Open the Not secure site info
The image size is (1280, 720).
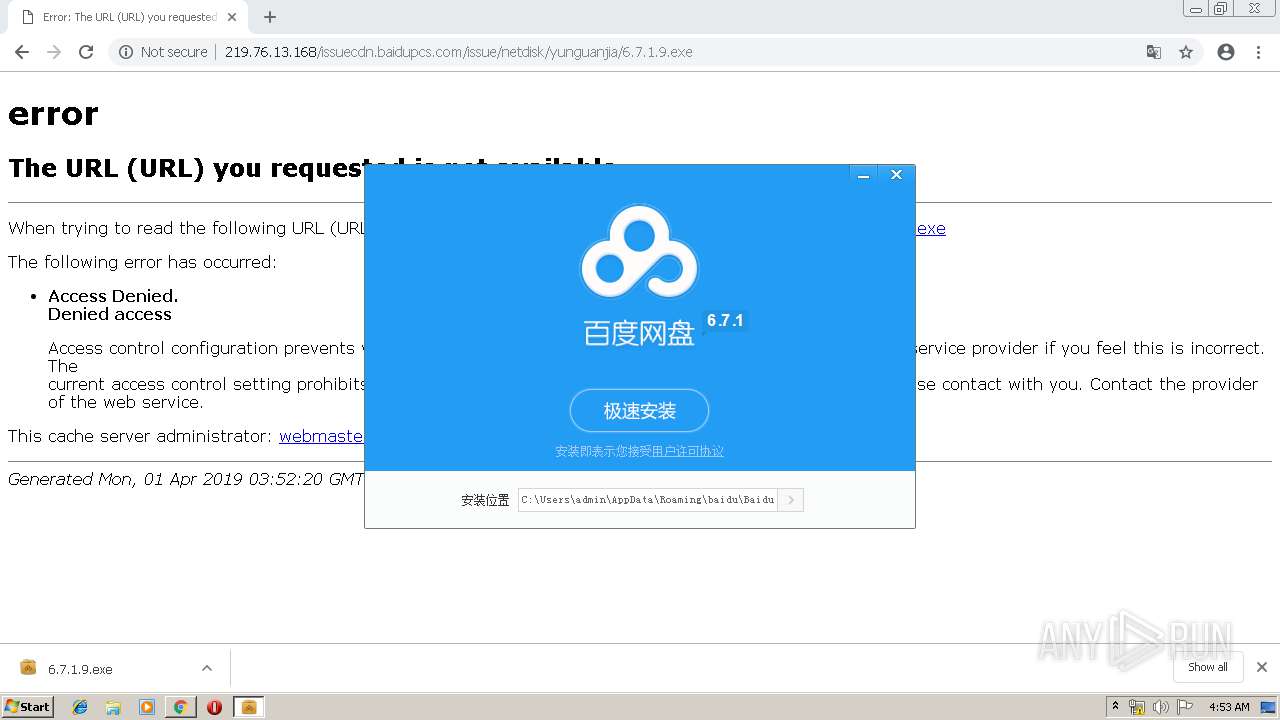click(x=163, y=52)
